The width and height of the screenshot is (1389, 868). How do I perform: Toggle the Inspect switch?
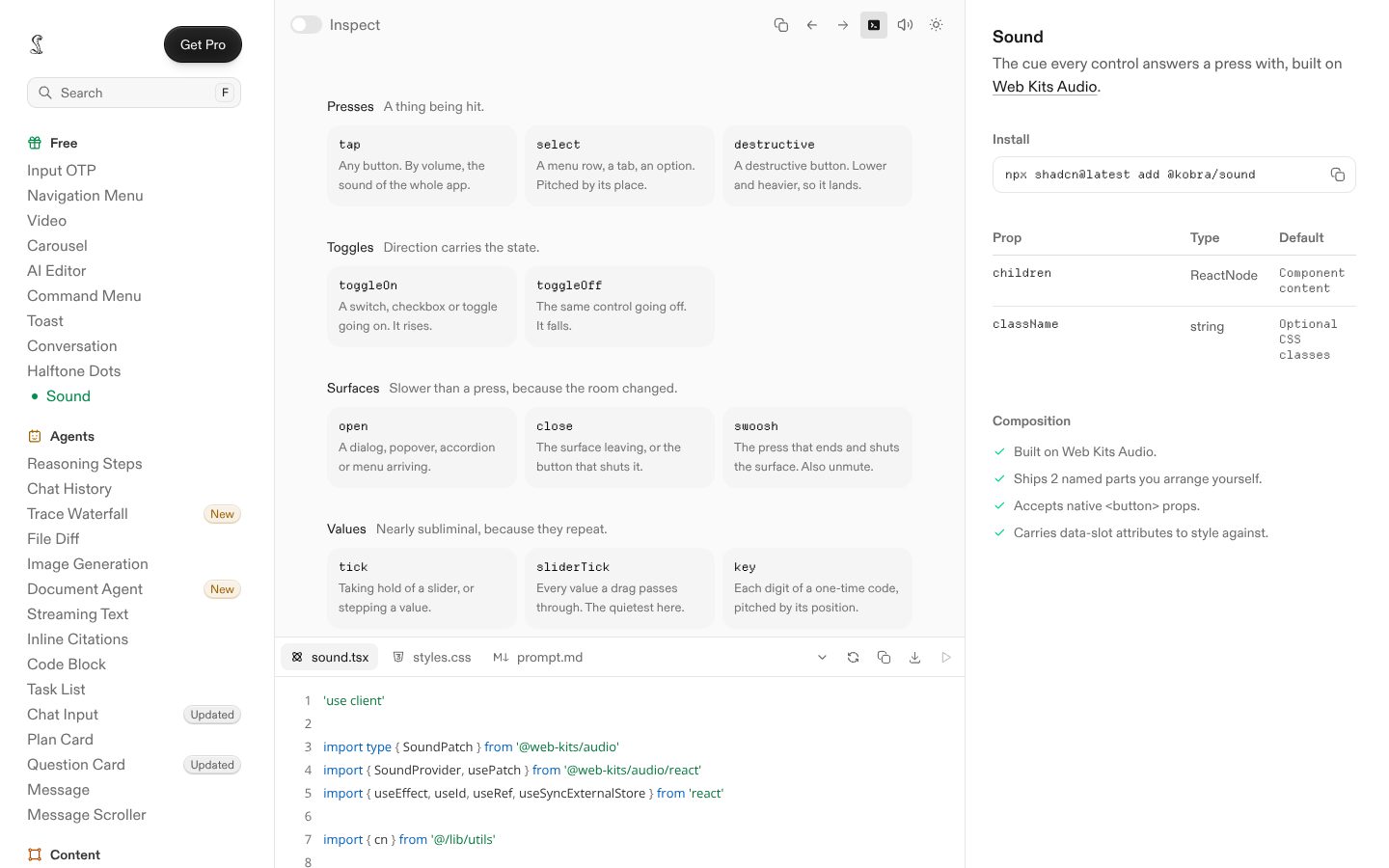(306, 25)
